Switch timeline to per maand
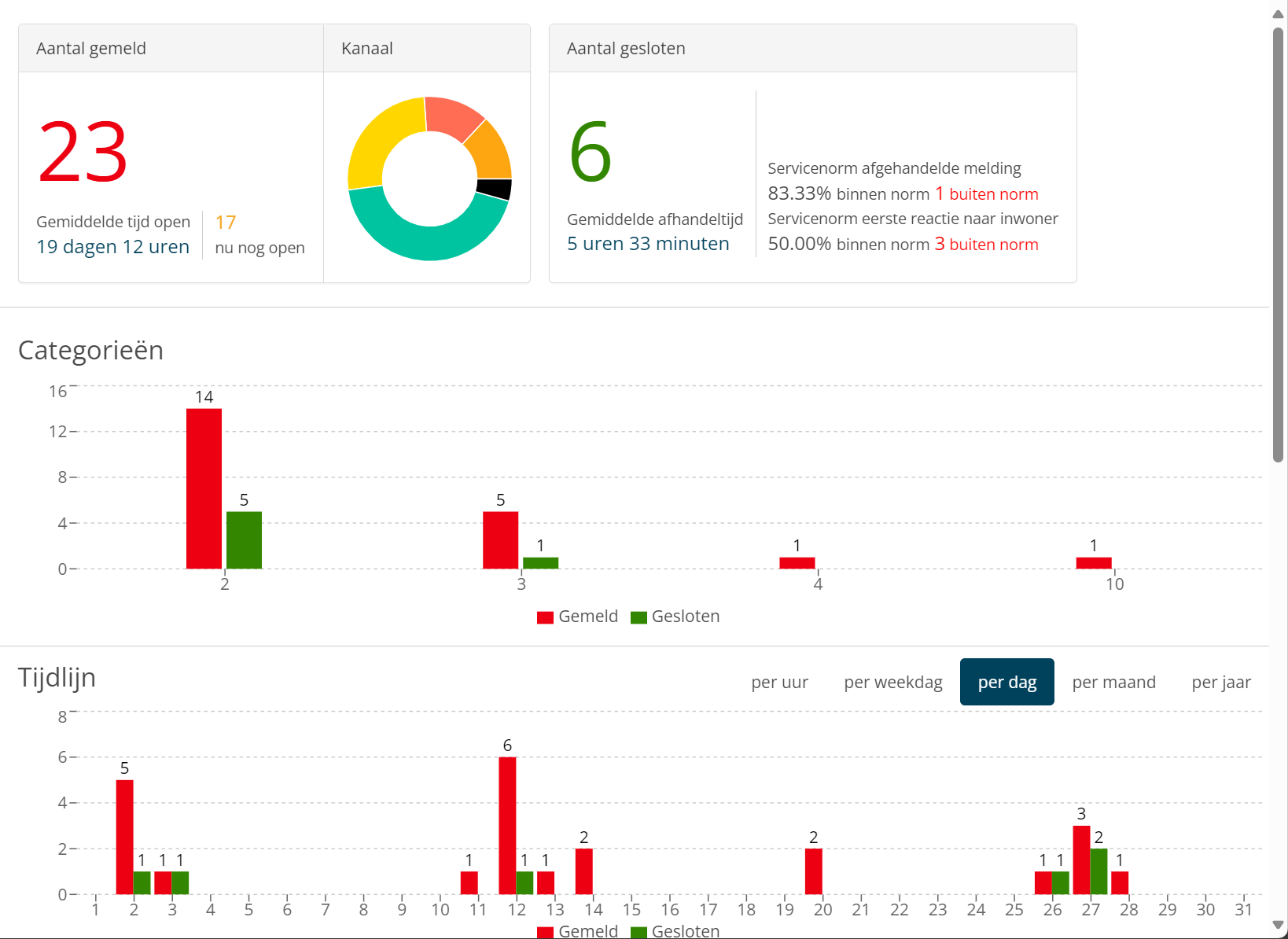Screen dimensions: 1288x939 1113,682
